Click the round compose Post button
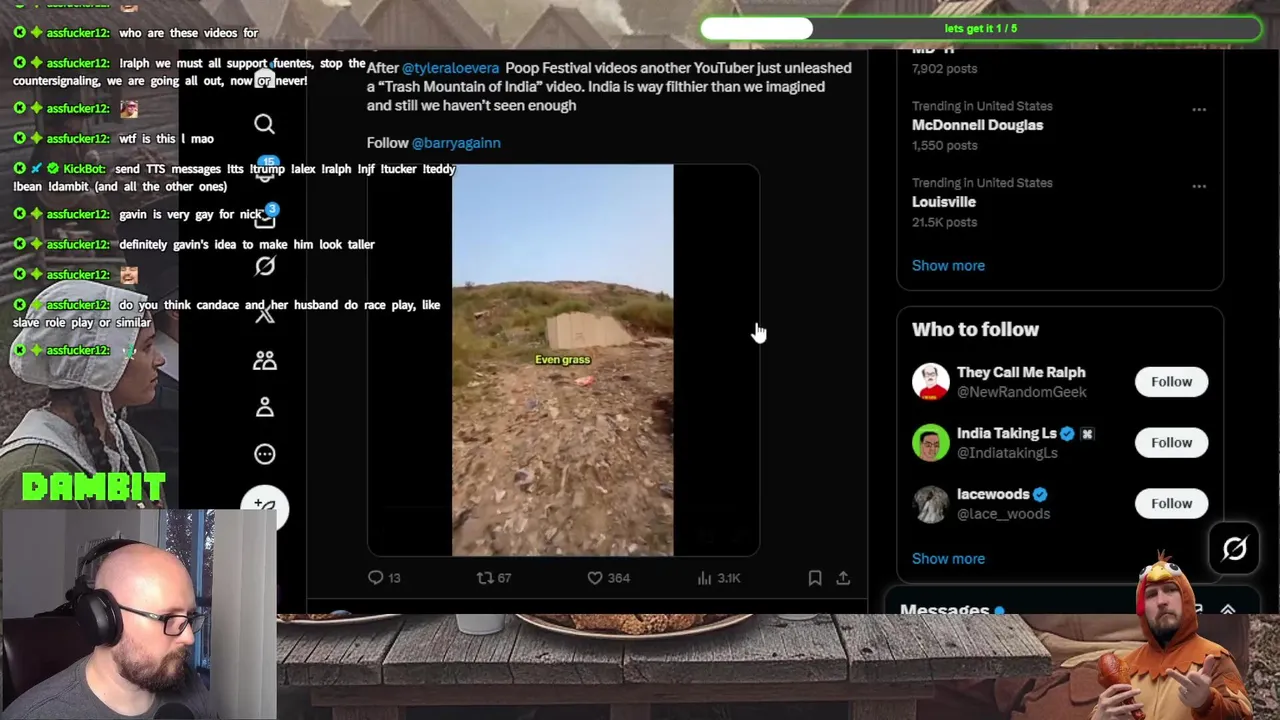 [x=264, y=507]
